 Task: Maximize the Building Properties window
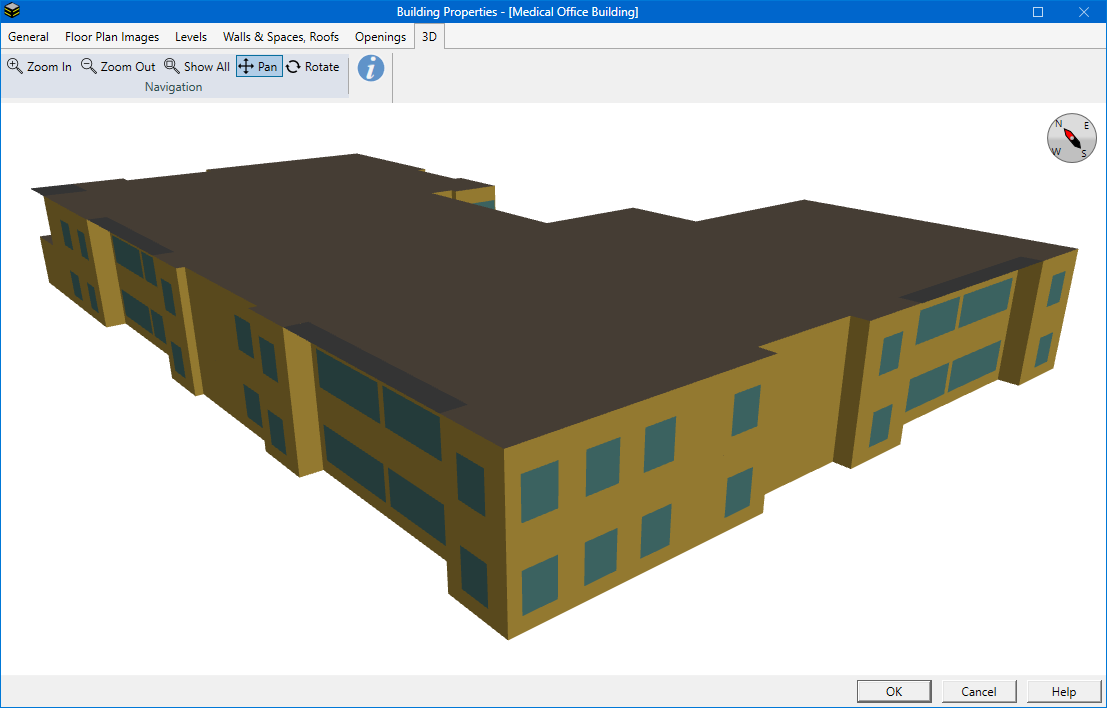tap(1038, 12)
